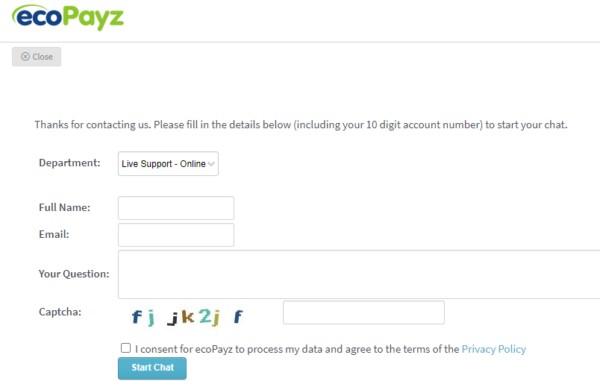Click the circled X icon on Close
600x390 pixels.
point(25,57)
